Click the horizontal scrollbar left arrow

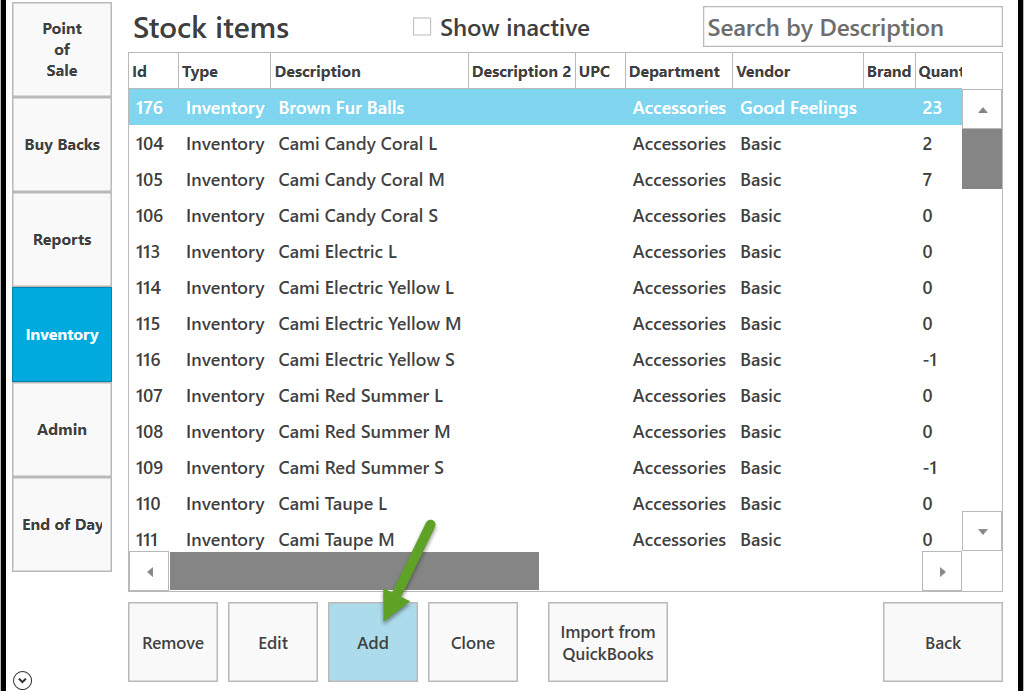(x=150, y=571)
